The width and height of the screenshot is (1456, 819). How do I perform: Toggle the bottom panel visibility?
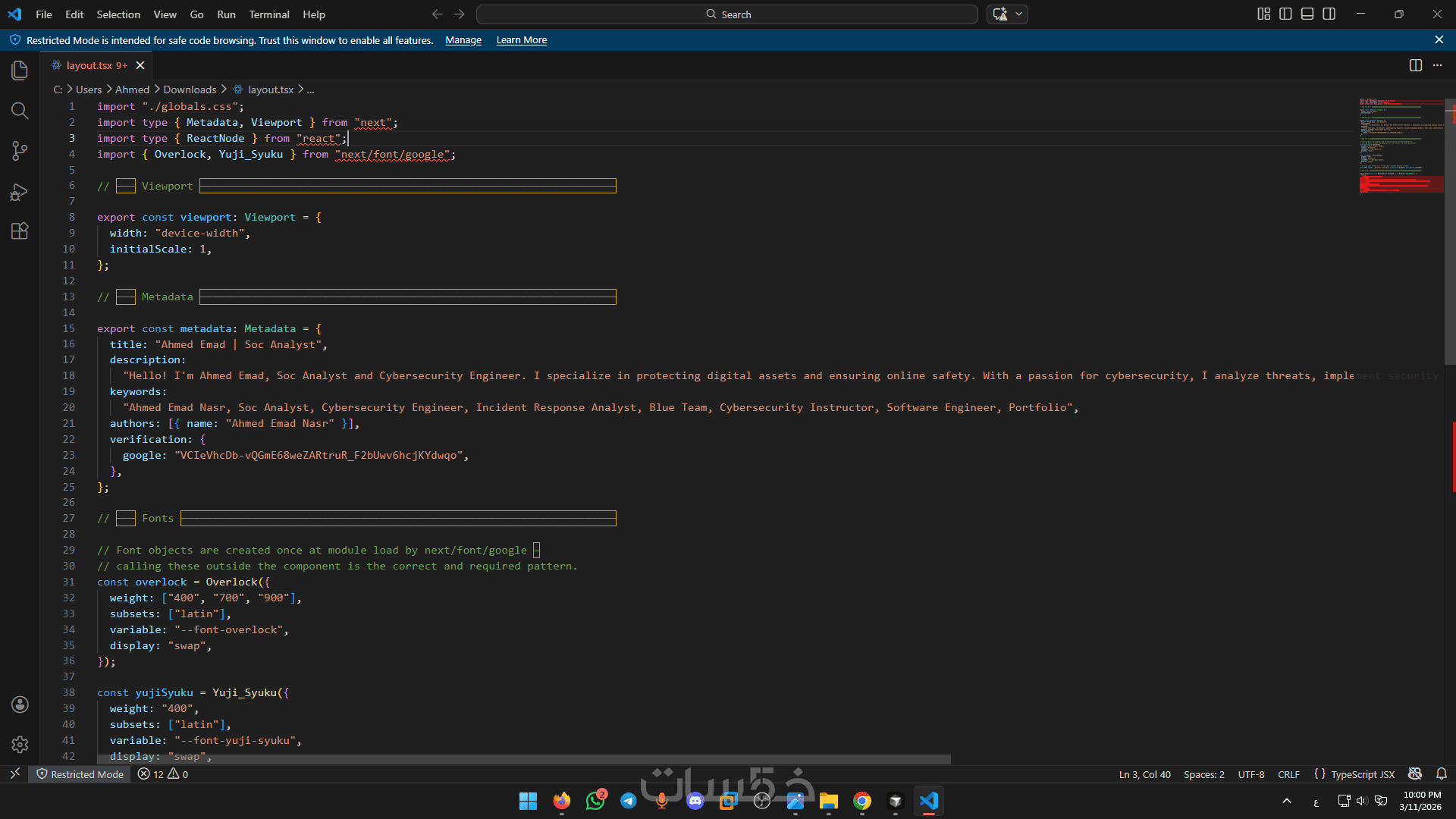click(x=1307, y=14)
